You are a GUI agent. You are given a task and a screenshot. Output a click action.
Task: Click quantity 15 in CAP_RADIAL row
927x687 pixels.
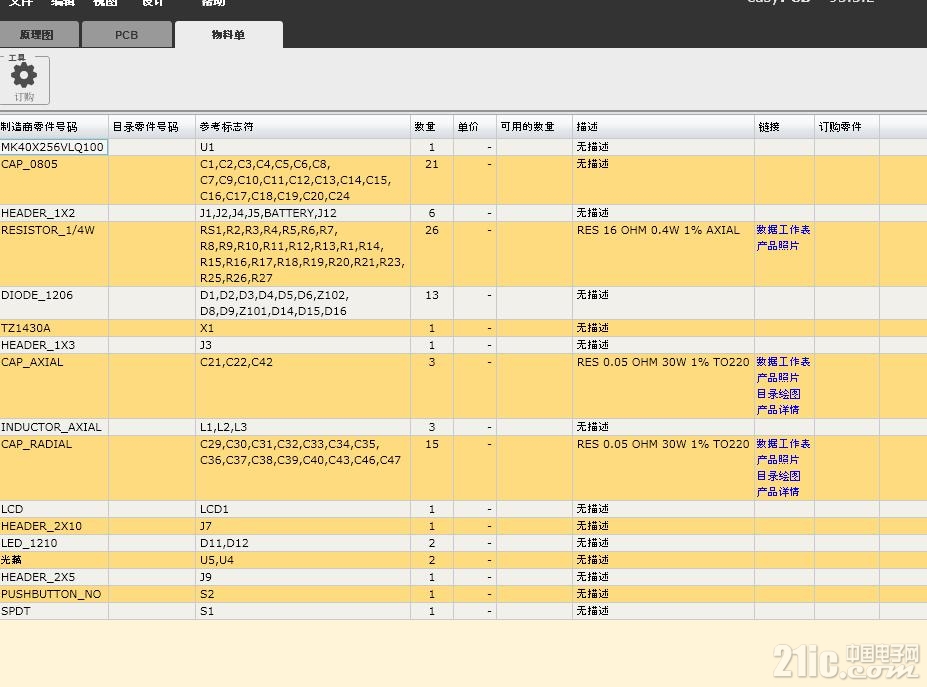(432, 444)
